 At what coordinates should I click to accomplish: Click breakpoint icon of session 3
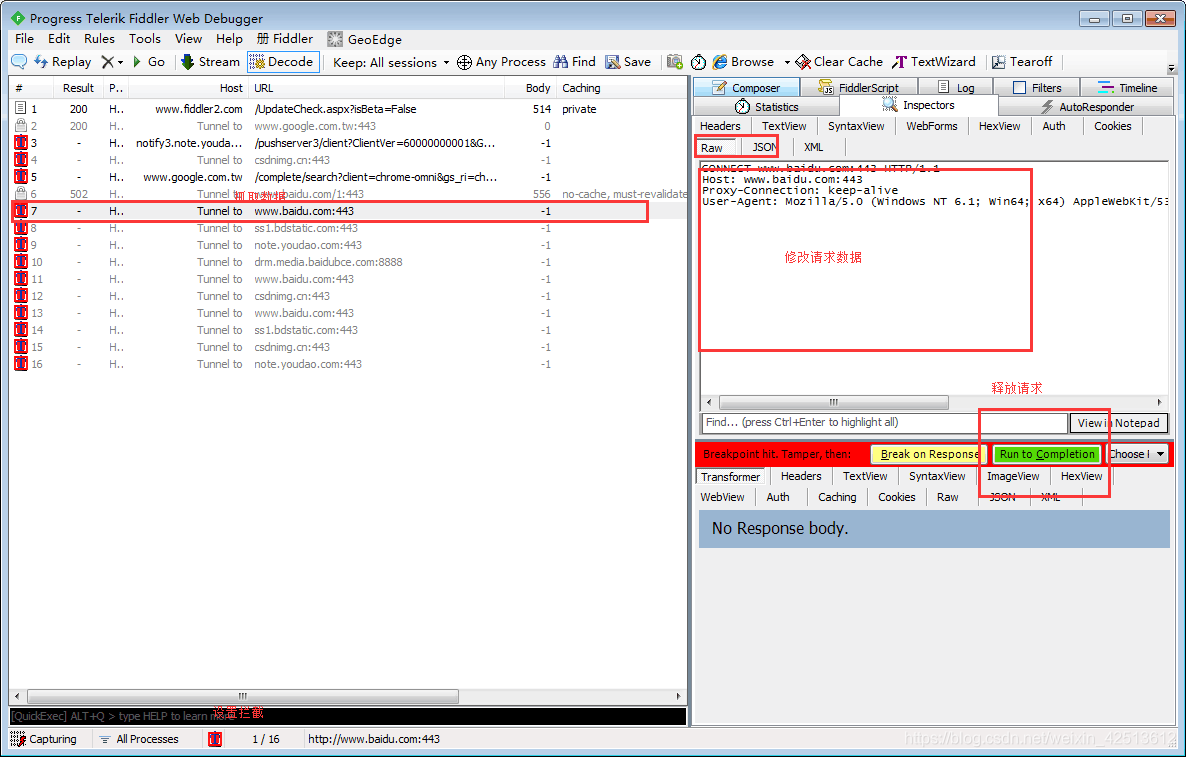click(20, 143)
